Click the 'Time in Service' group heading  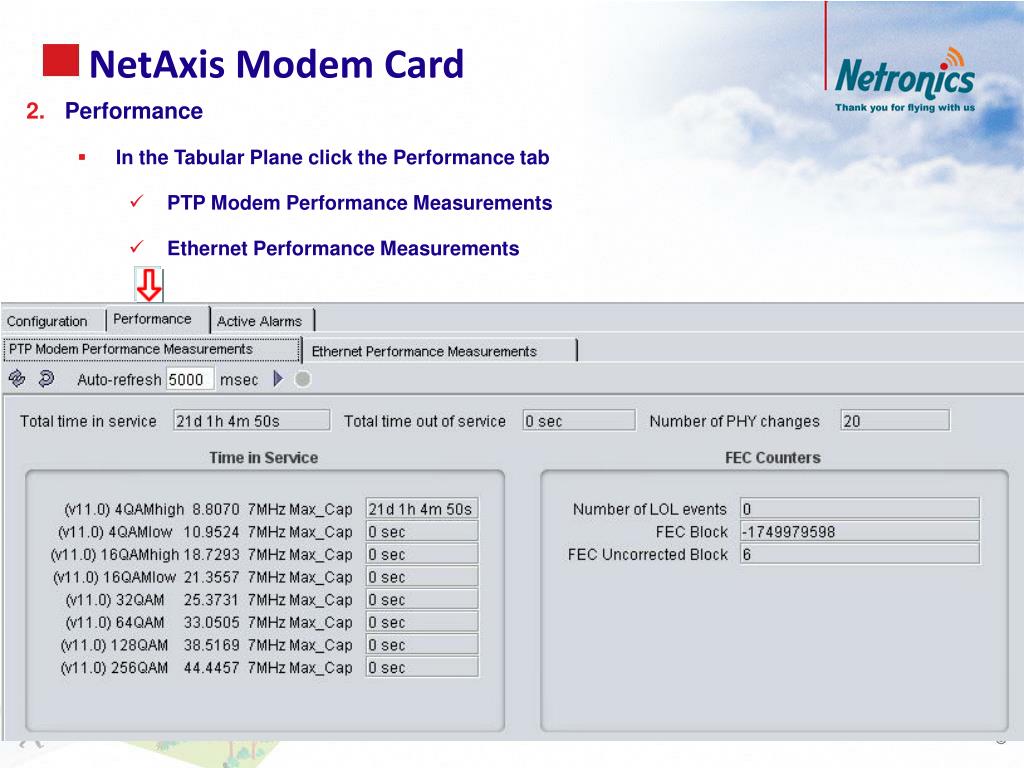click(x=264, y=458)
